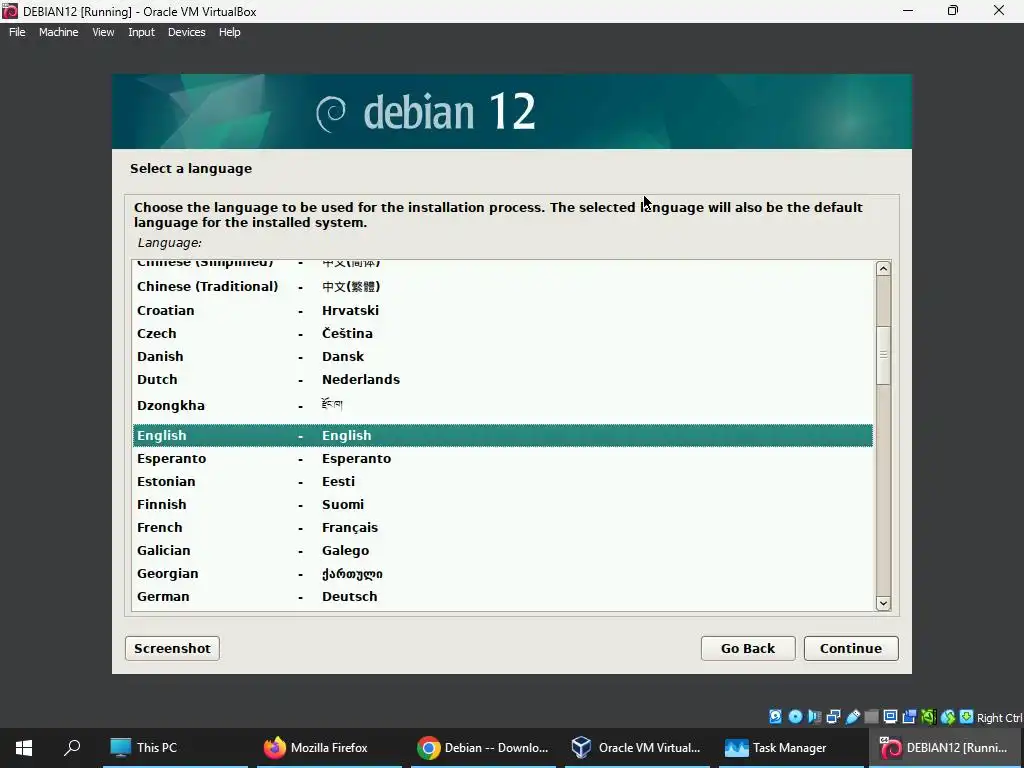The height and width of the screenshot is (768, 1024).
Task: Click the network adapter status icon
Action: tap(833, 716)
